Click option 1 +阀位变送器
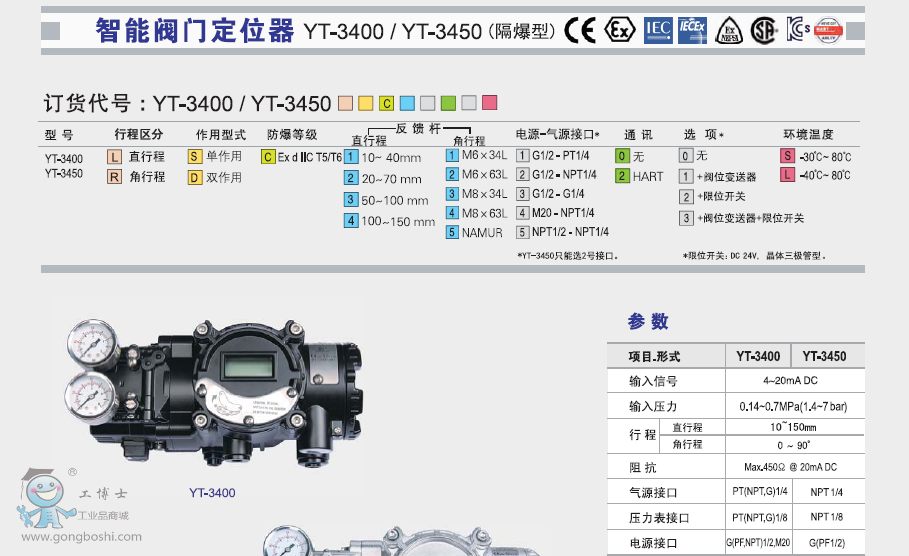 point(718,176)
